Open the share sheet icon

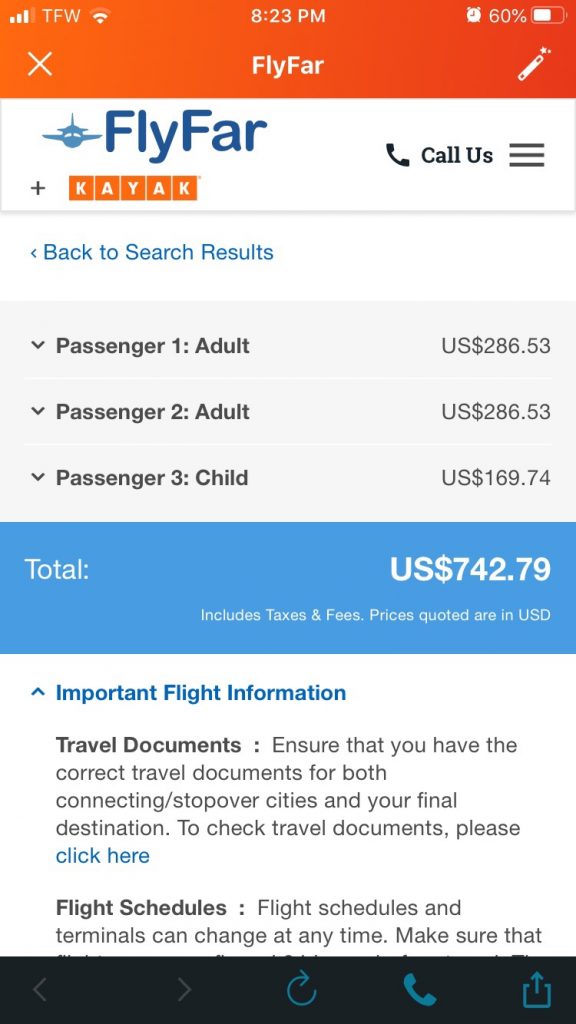pos(536,989)
